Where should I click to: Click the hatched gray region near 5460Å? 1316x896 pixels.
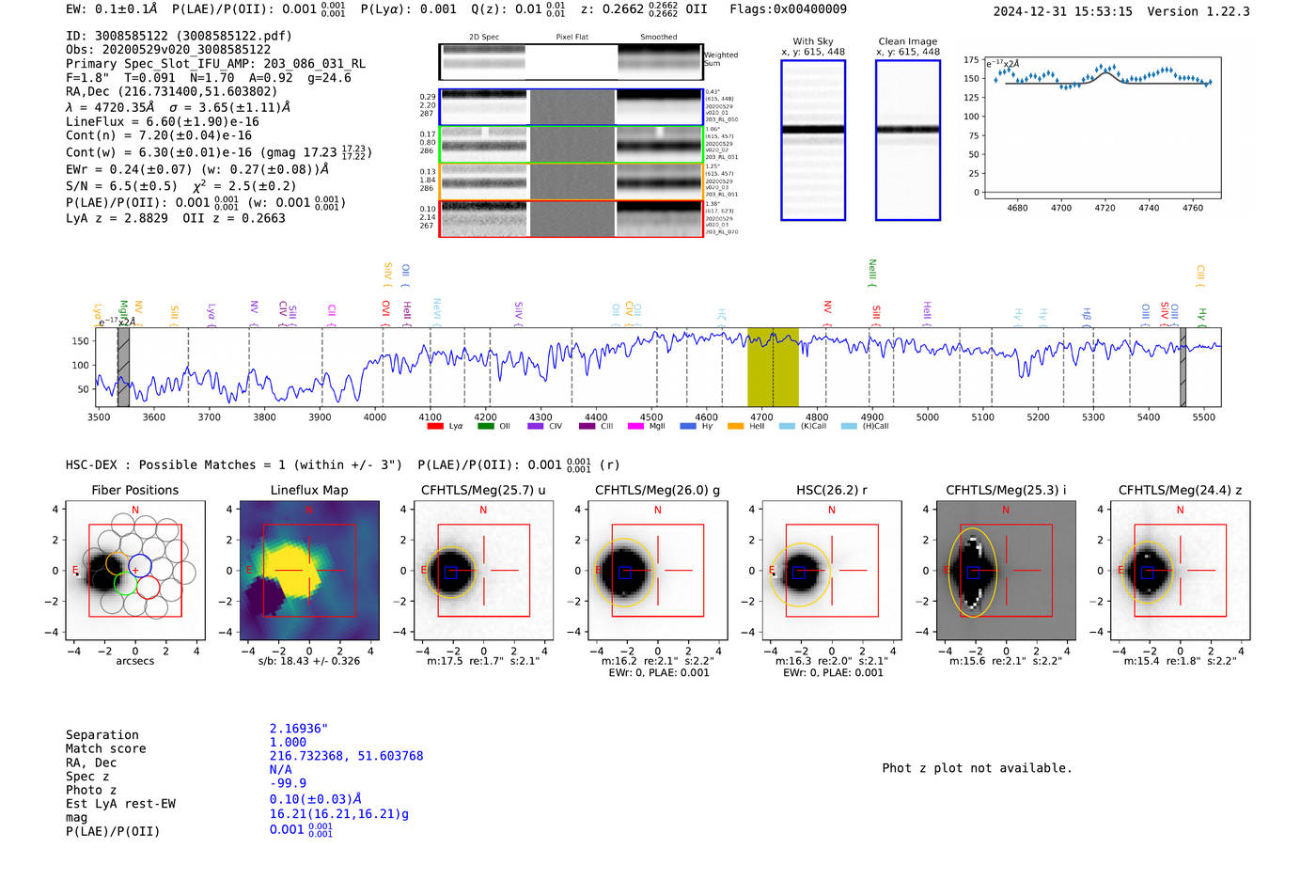[1183, 368]
